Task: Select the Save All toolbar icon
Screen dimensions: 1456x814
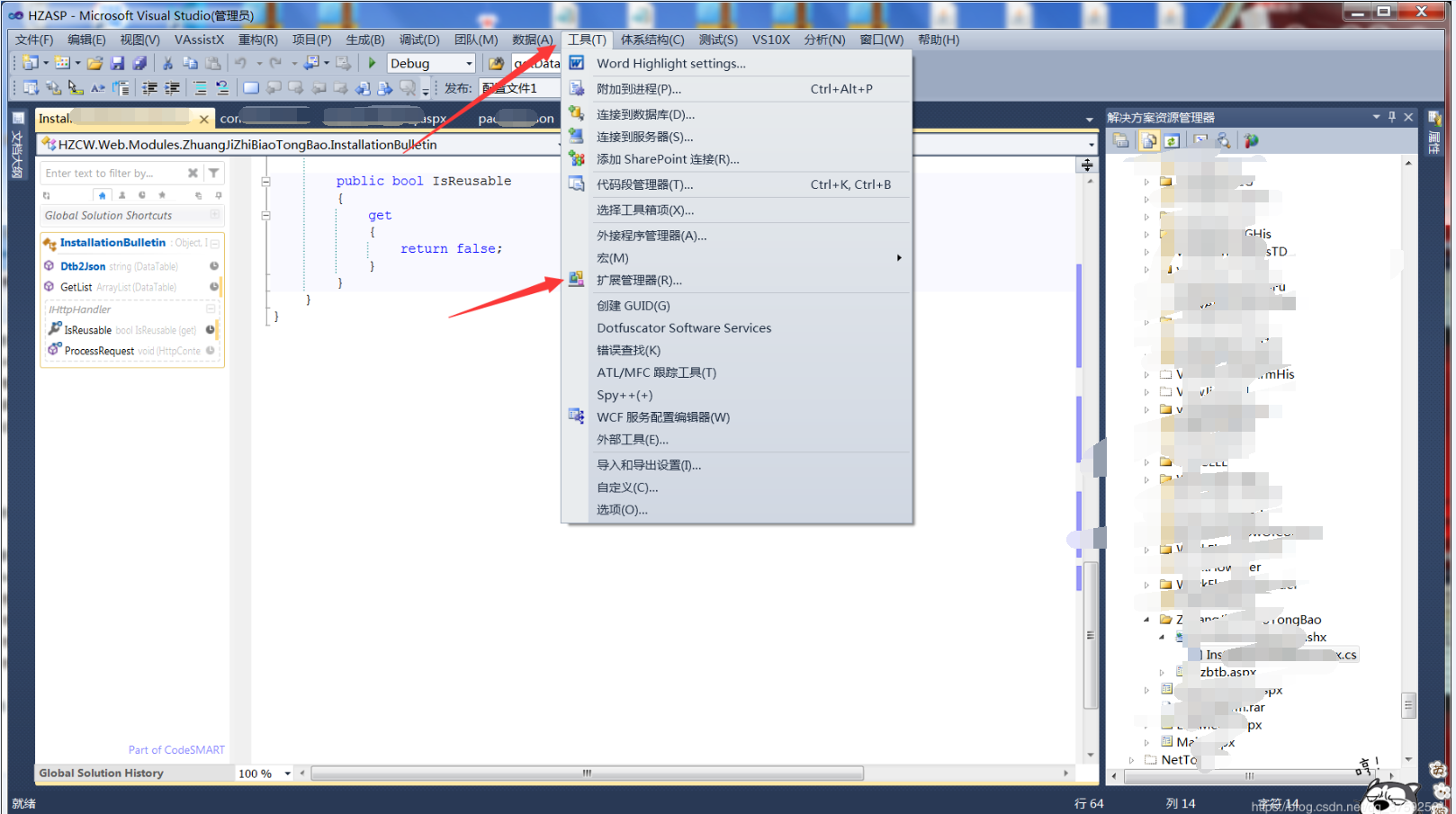Action: (x=140, y=62)
